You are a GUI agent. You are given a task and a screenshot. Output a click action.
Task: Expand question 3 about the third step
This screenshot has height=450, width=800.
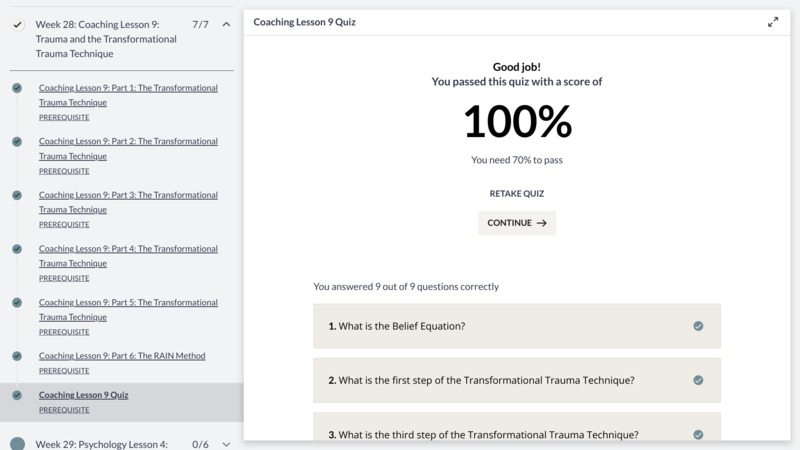(517, 427)
